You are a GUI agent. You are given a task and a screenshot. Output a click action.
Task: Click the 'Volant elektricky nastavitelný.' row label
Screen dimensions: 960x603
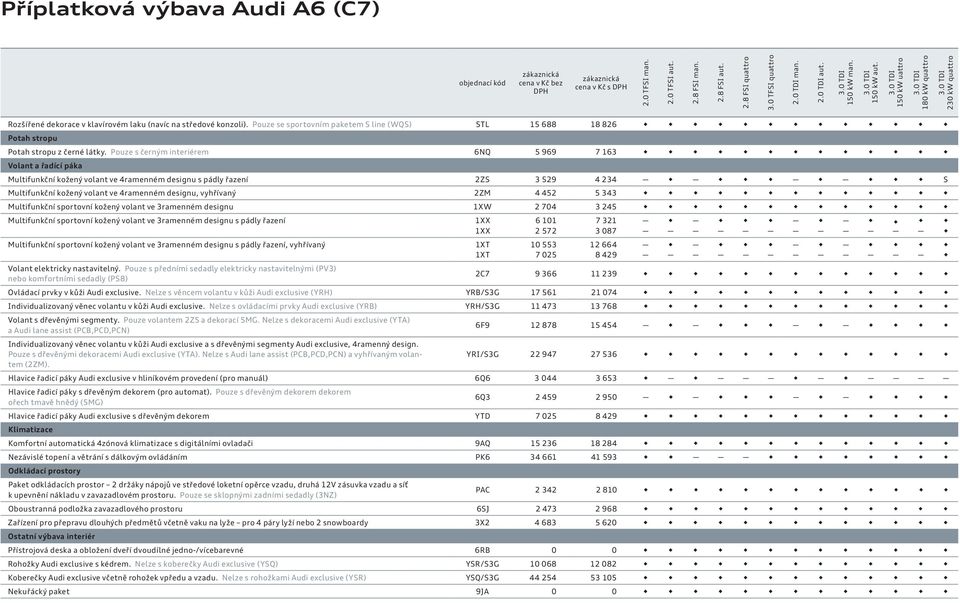click(x=64, y=269)
